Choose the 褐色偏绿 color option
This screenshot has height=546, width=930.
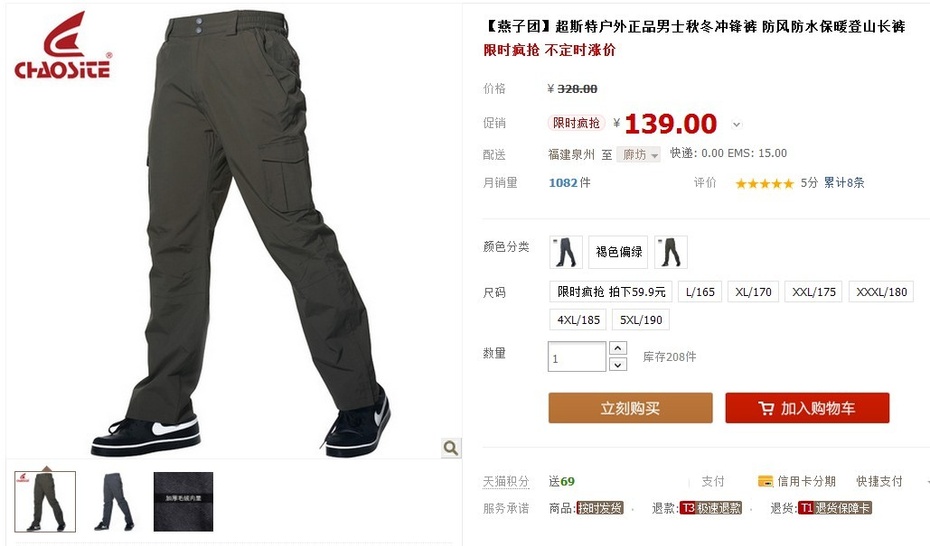(619, 252)
